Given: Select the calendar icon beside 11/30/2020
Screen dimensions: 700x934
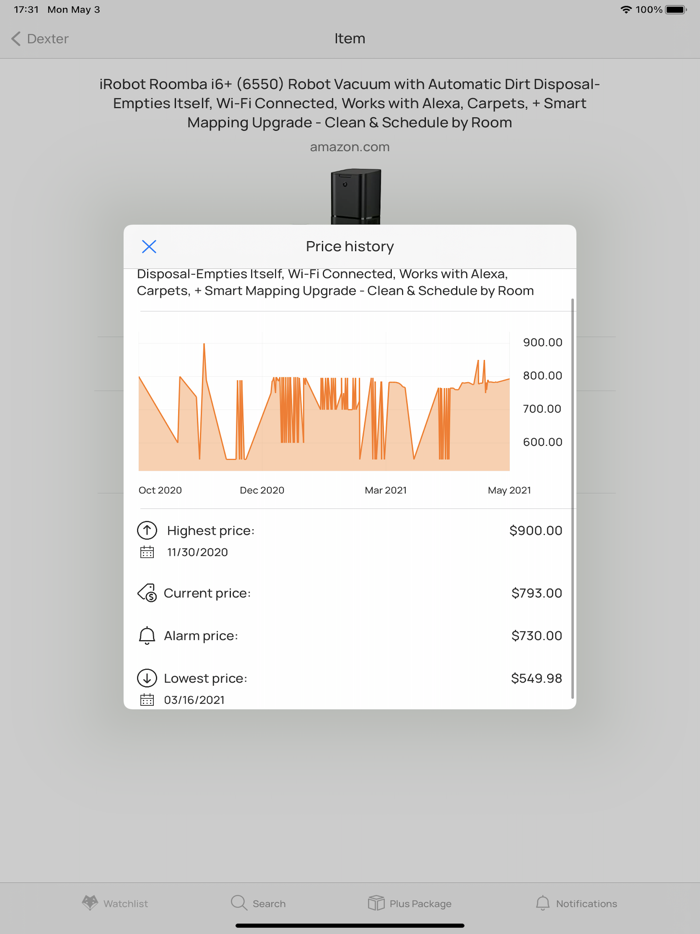Looking at the screenshot, I should pyautogui.click(x=148, y=551).
